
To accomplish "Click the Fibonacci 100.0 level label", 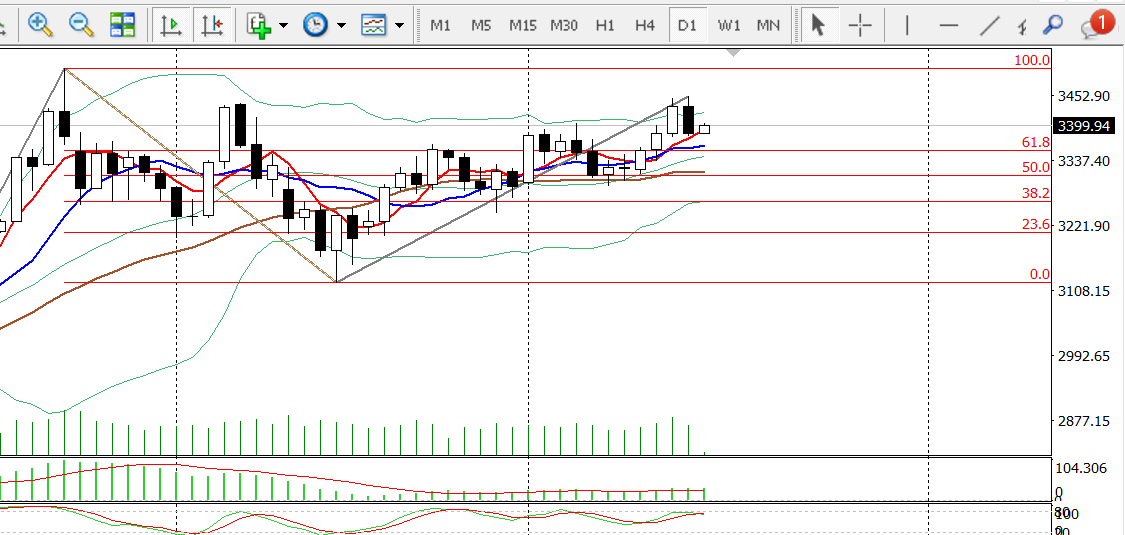I will click(x=1032, y=60).
